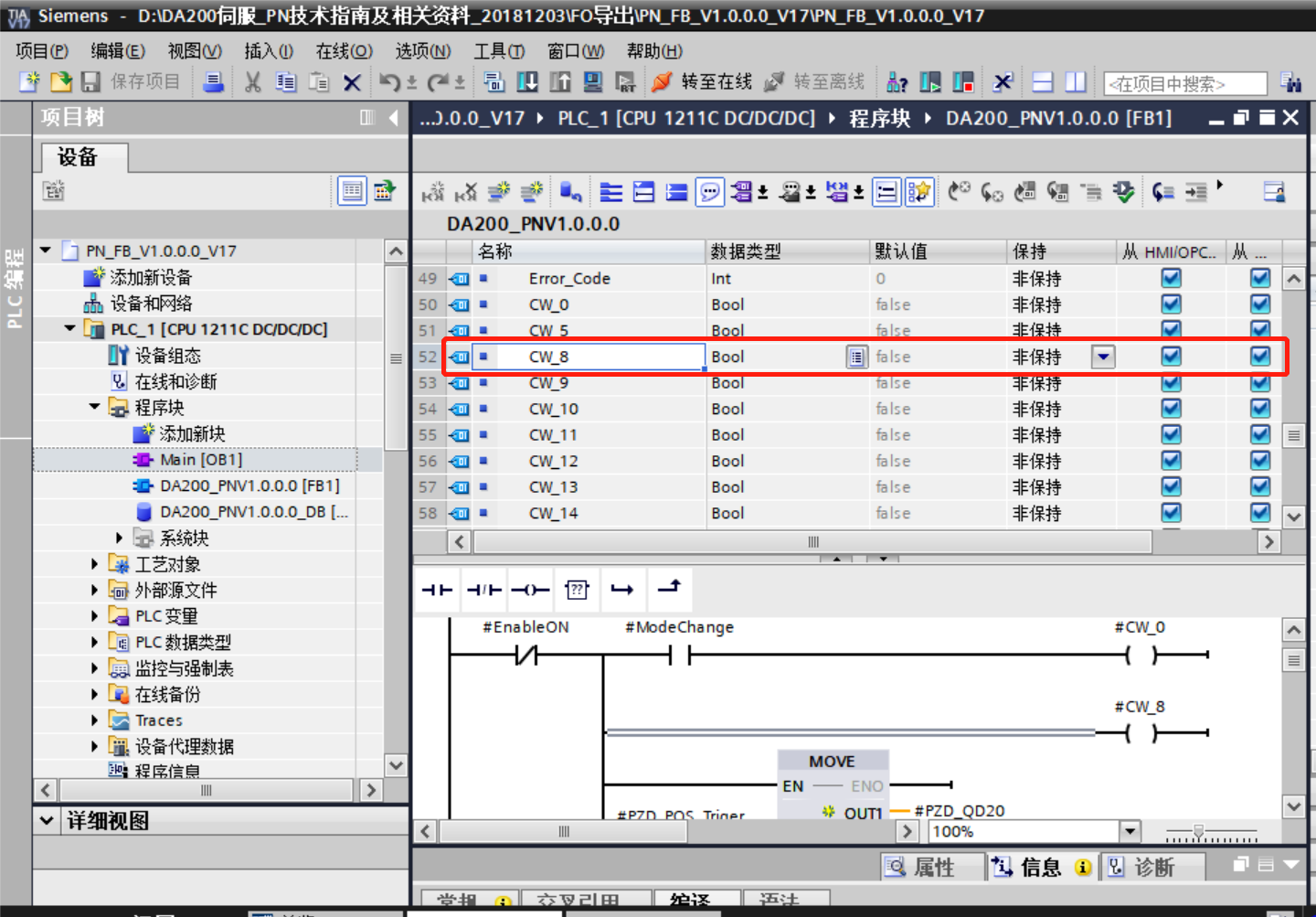Click the new project icon in toolbar
1316x917 pixels.
pyautogui.click(x=29, y=82)
